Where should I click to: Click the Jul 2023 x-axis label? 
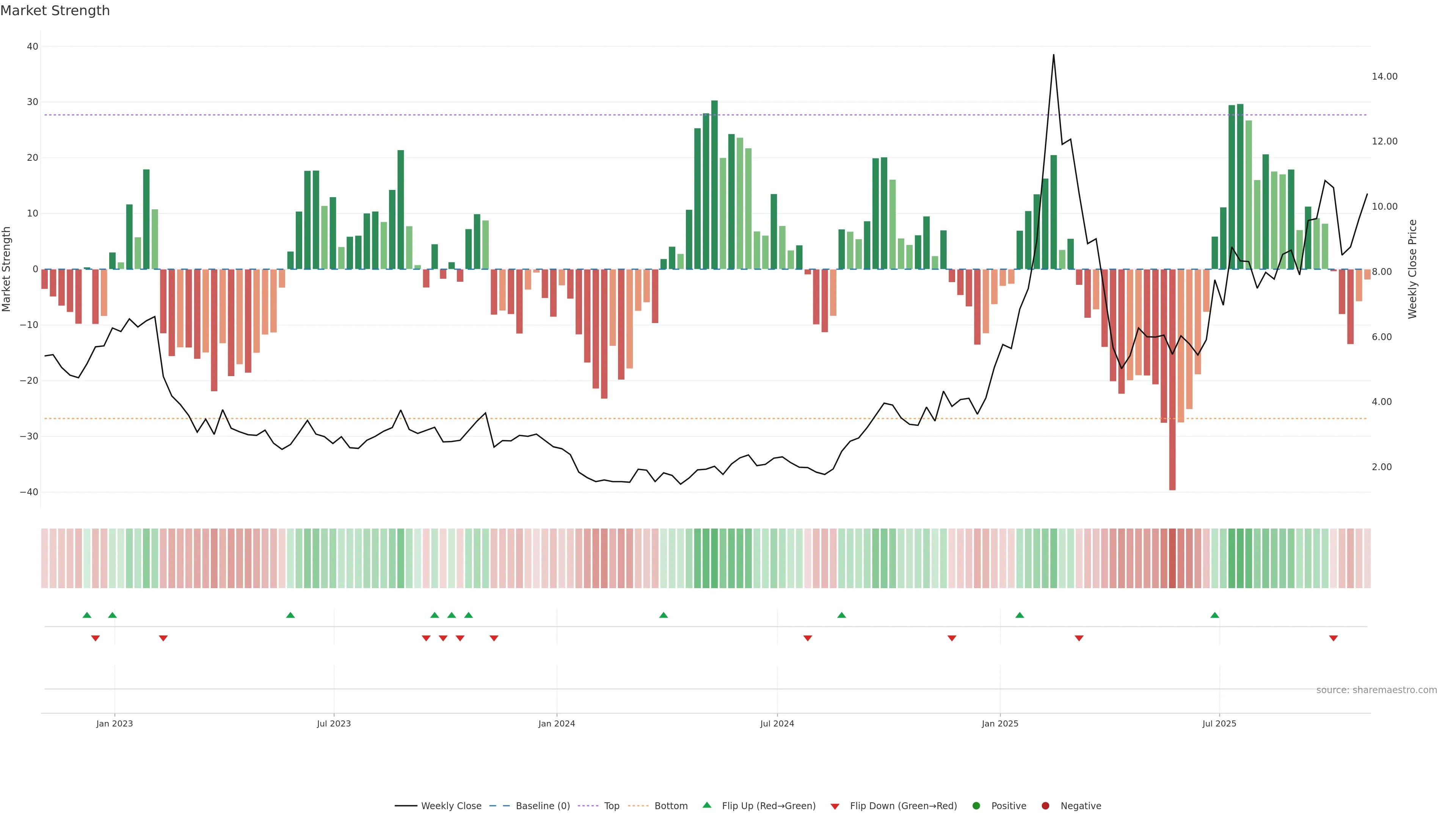coord(334,723)
